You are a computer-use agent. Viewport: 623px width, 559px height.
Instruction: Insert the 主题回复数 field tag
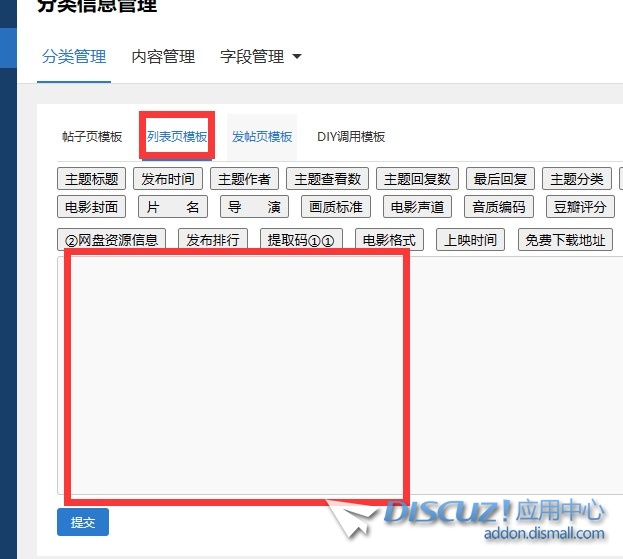tap(417, 179)
